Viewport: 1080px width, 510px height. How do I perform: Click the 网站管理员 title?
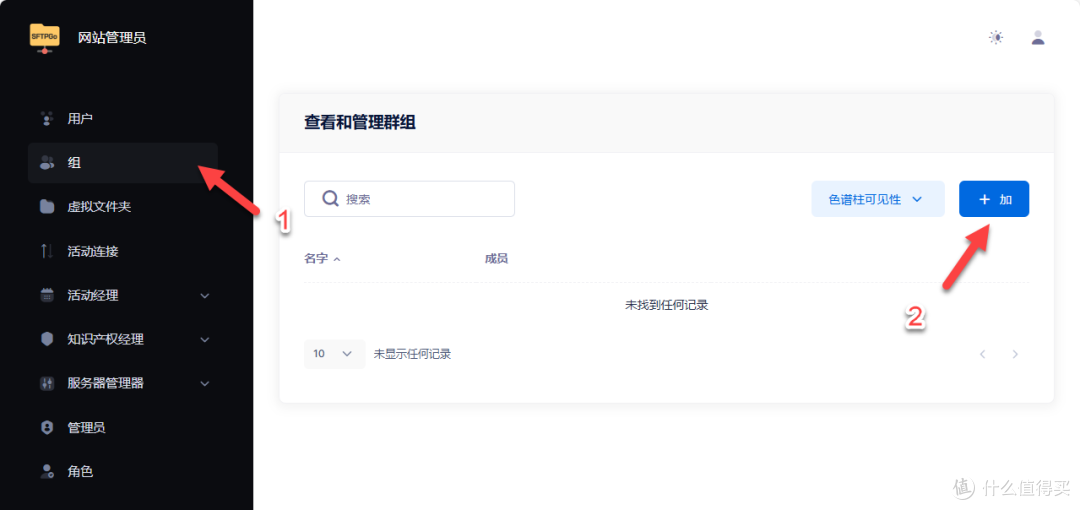pyautogui.click(x=112, y=37)
